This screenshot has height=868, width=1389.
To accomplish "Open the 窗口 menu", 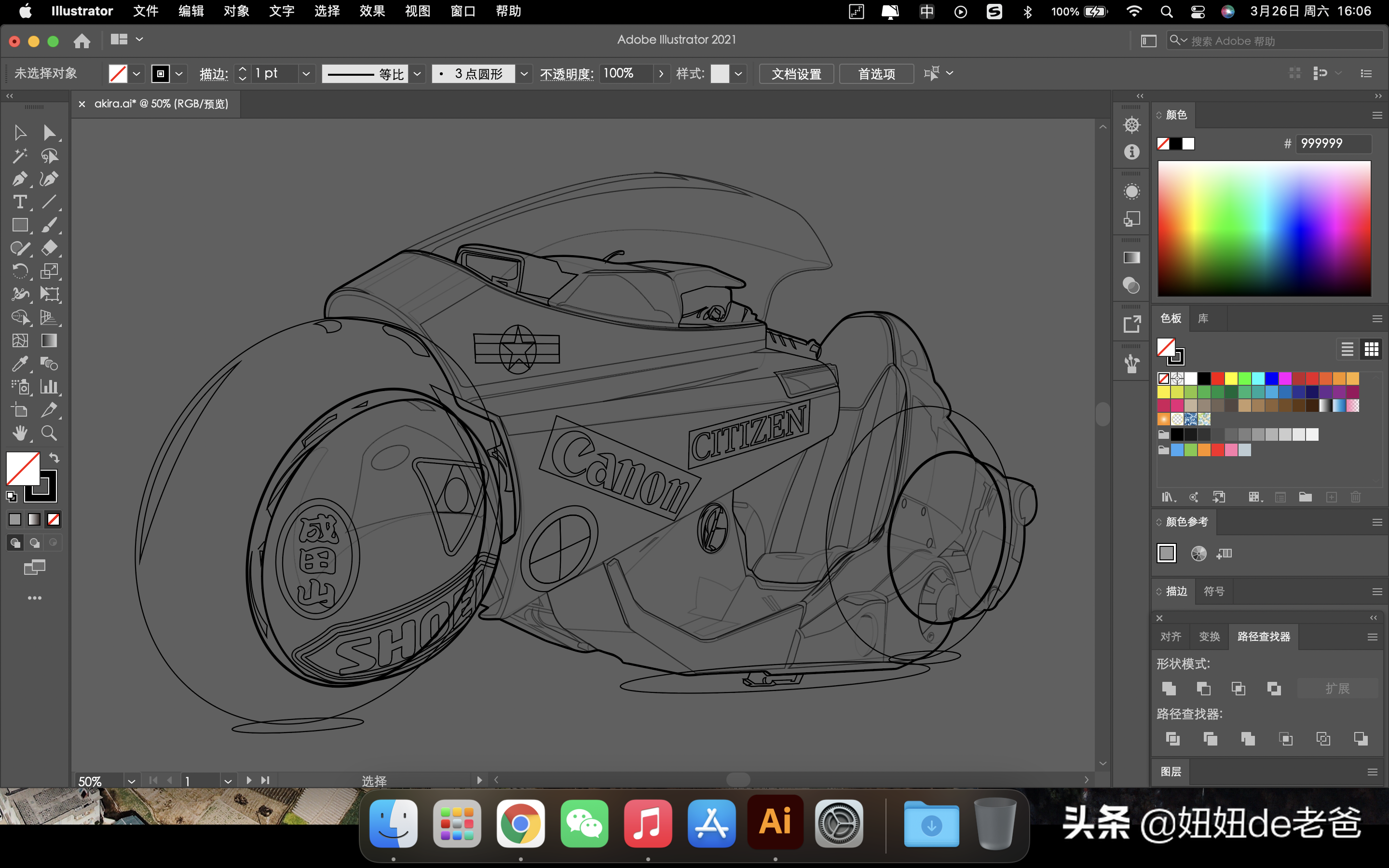I will (463, 12).
